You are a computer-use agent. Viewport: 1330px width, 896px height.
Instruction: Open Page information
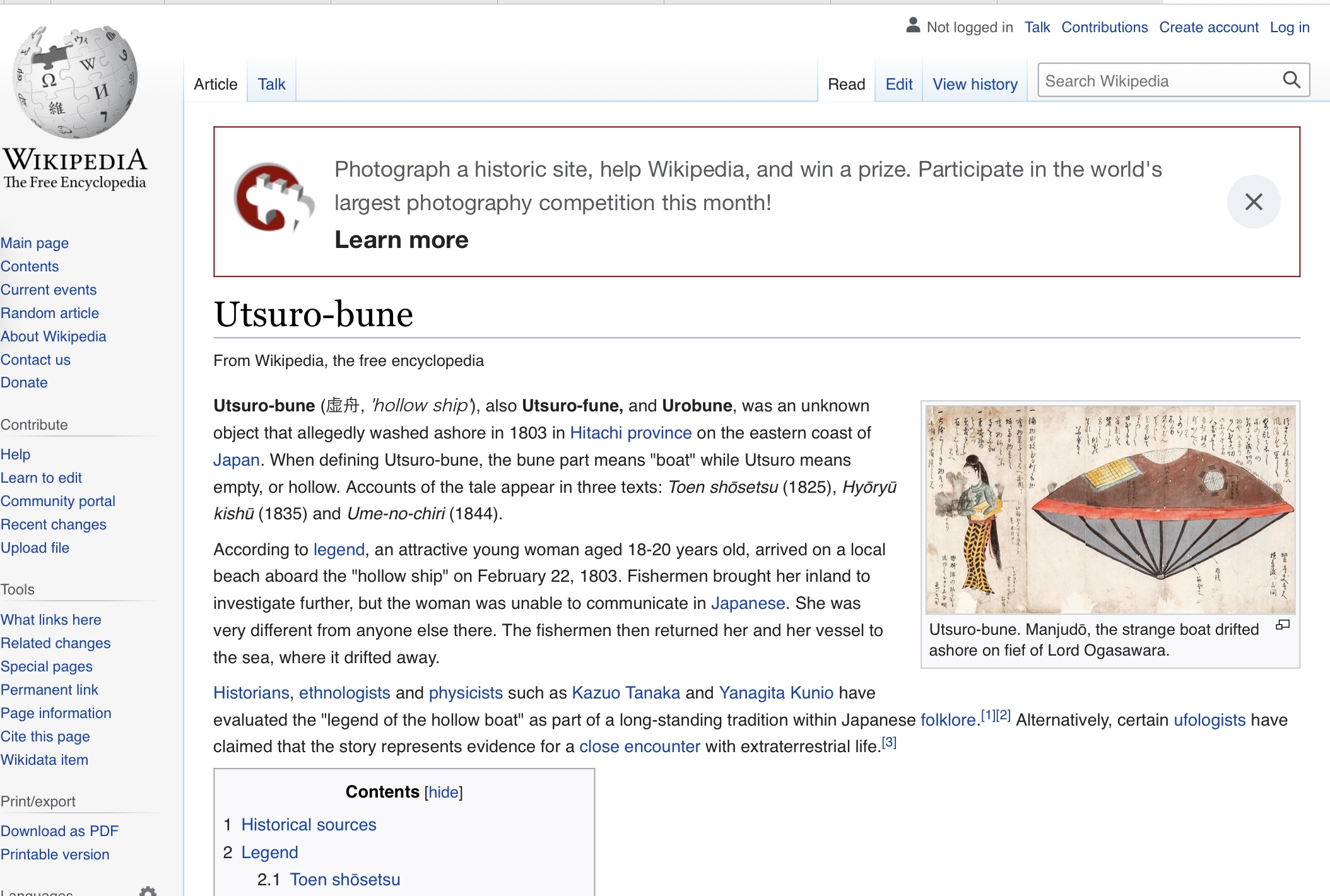pos(56,713)
